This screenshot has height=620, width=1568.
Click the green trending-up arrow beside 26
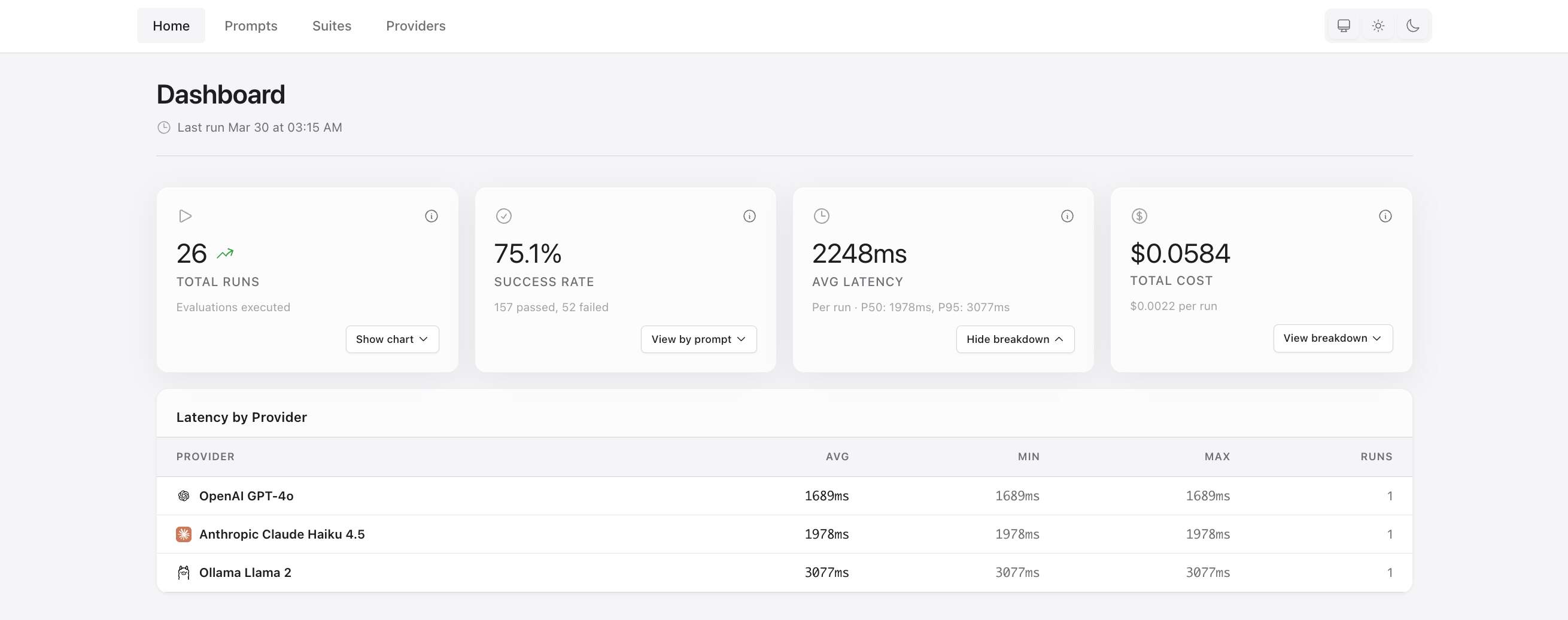[x=225, y=254]
